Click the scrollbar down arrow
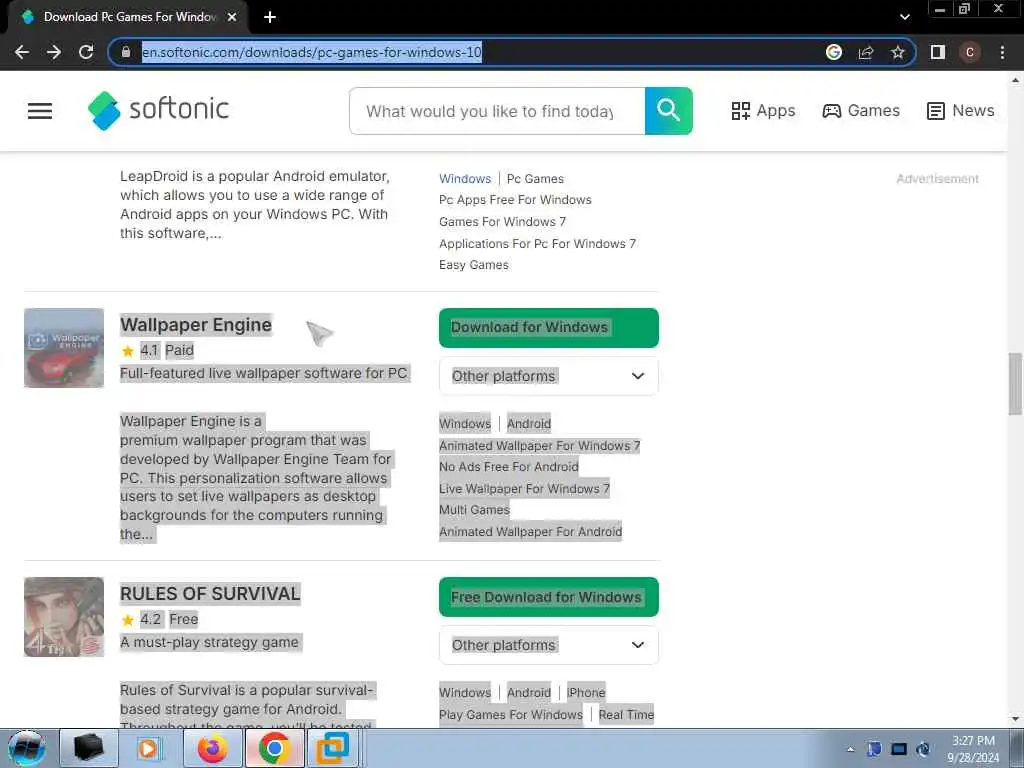The width and height of the screenshot is (1024, 768). tap(1015, 720)
